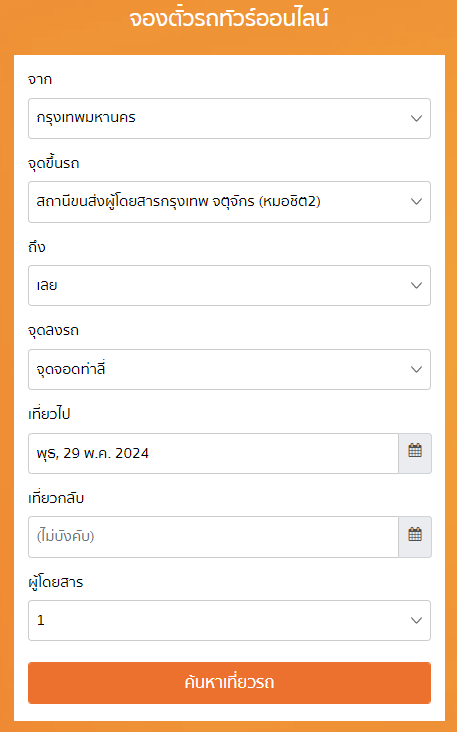This screenshot has height=732, width=457.
Task: Click the chevron arrow on passenger count field
Action: point(416,620)
